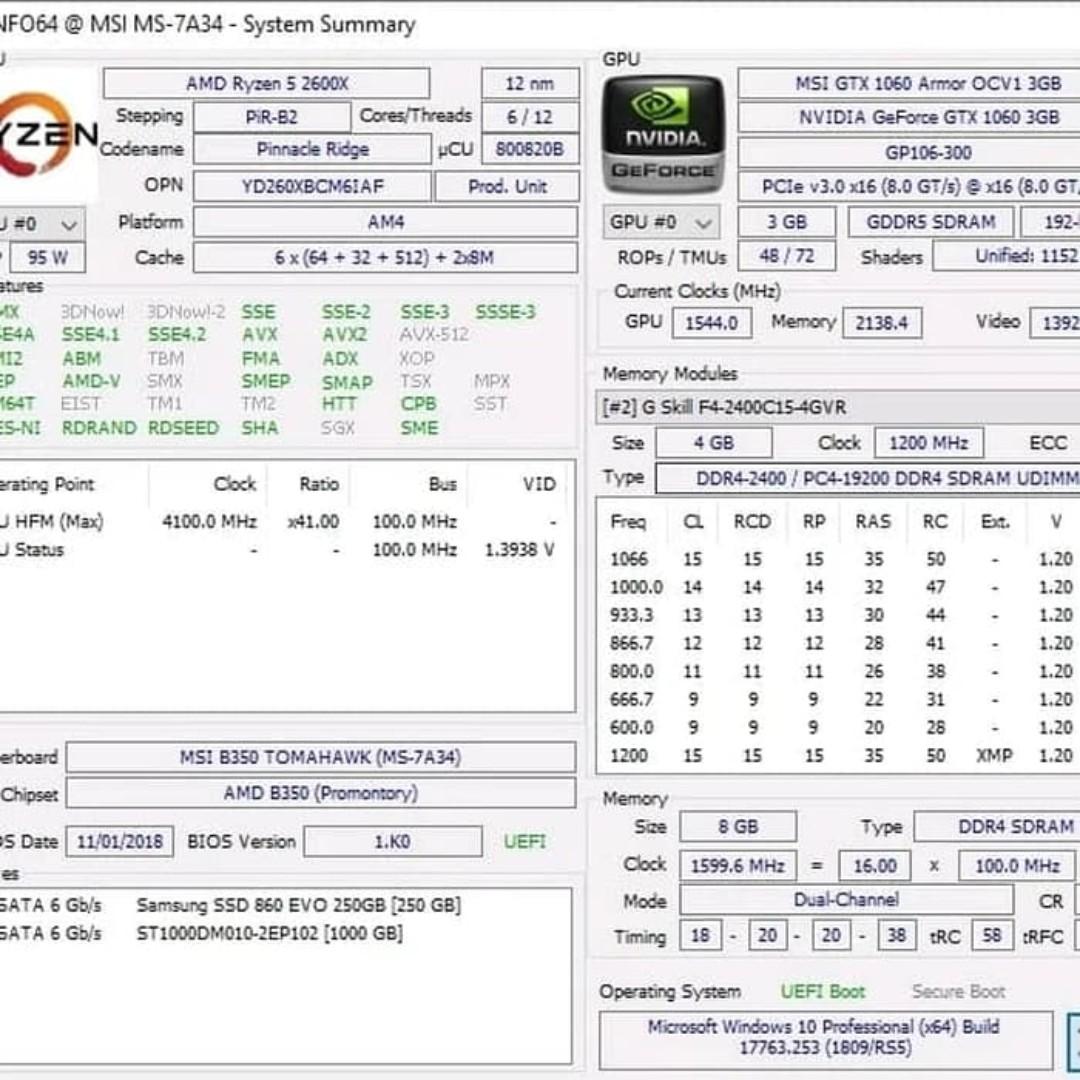The image size is (1080, 1080).
Task: Click the 1.3938 V VID value
Action: [520, 550]
